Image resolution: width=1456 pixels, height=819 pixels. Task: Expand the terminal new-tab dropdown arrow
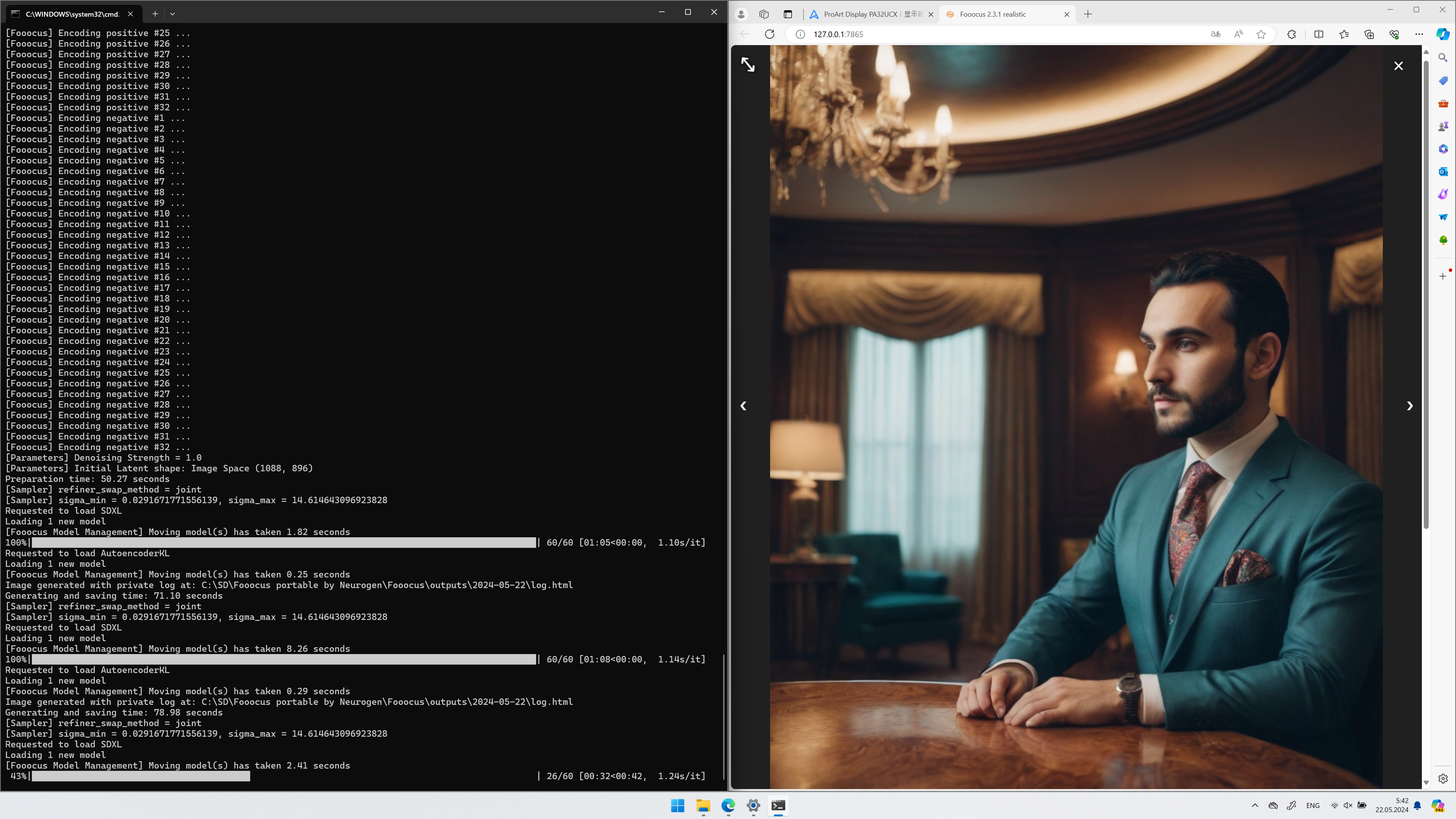tap(173, 14)
